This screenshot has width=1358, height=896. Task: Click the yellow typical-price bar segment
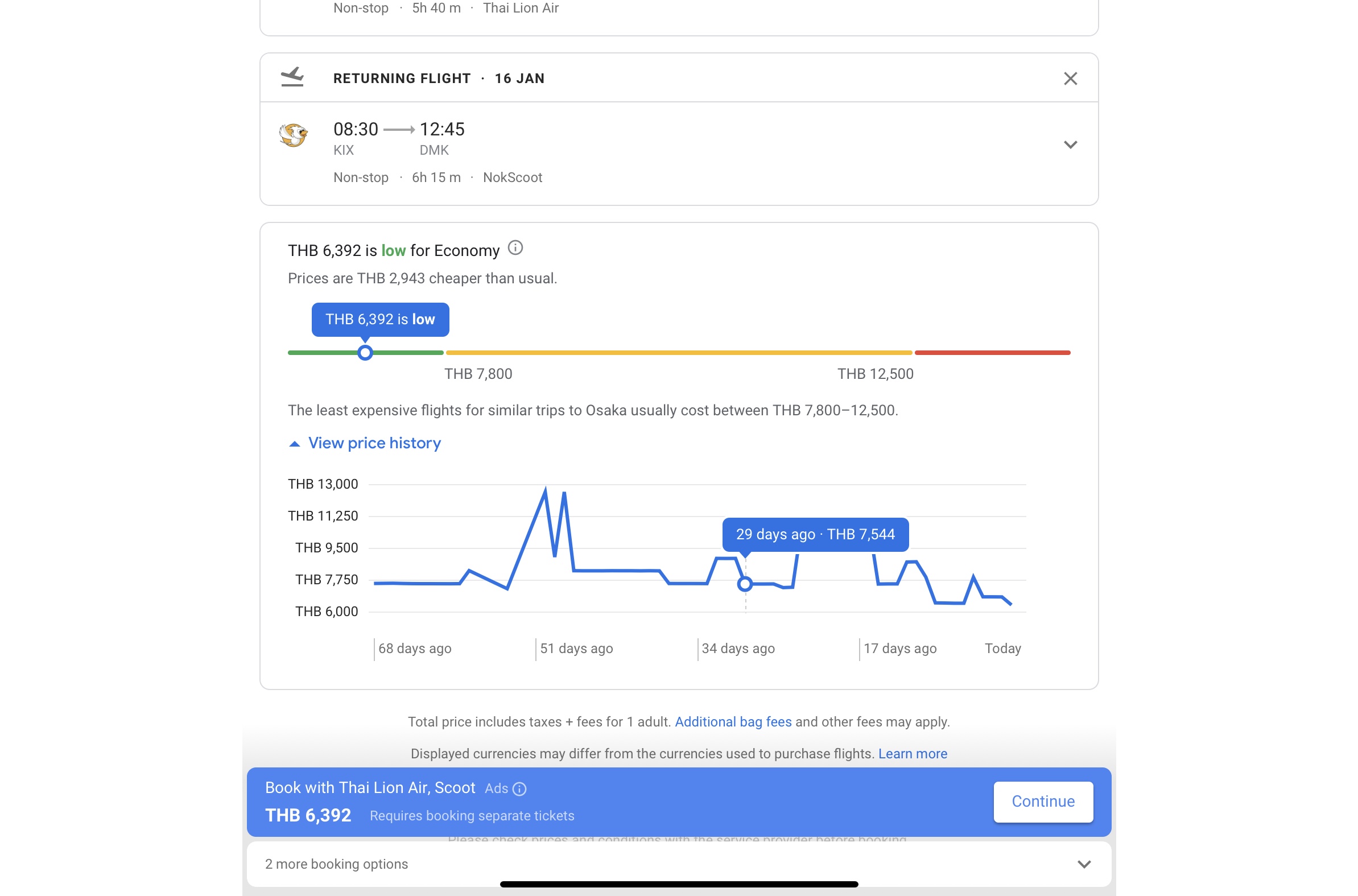coord(678,353)
